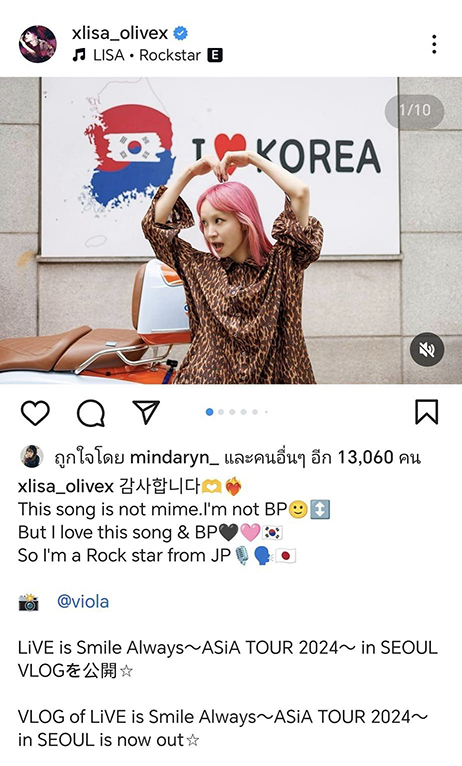Screen dimensions: 462x766
Task: Unmute the video with the speaker icon
Action: pos(427,349)
